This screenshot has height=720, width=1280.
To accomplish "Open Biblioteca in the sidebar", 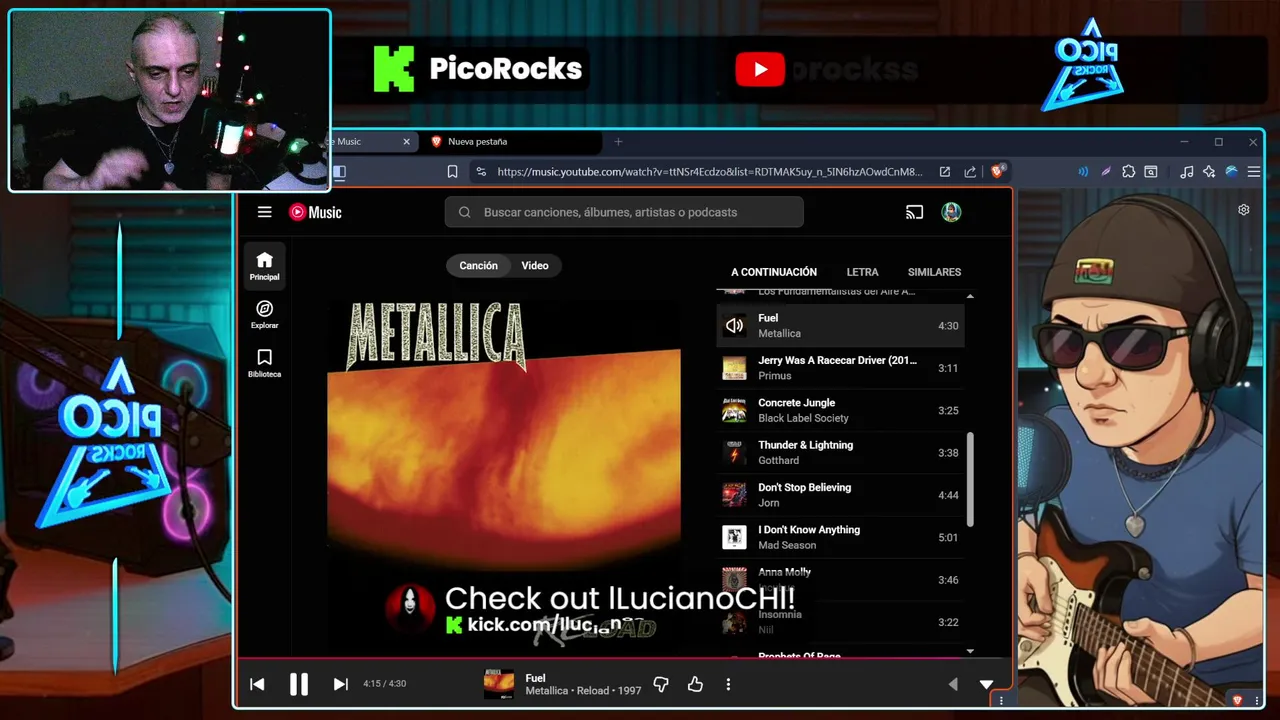I will [x=265, y=363].
